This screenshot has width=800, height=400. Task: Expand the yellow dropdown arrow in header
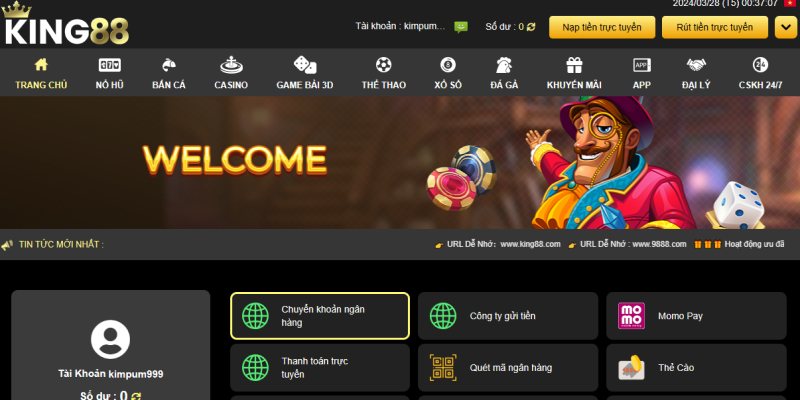785,27
